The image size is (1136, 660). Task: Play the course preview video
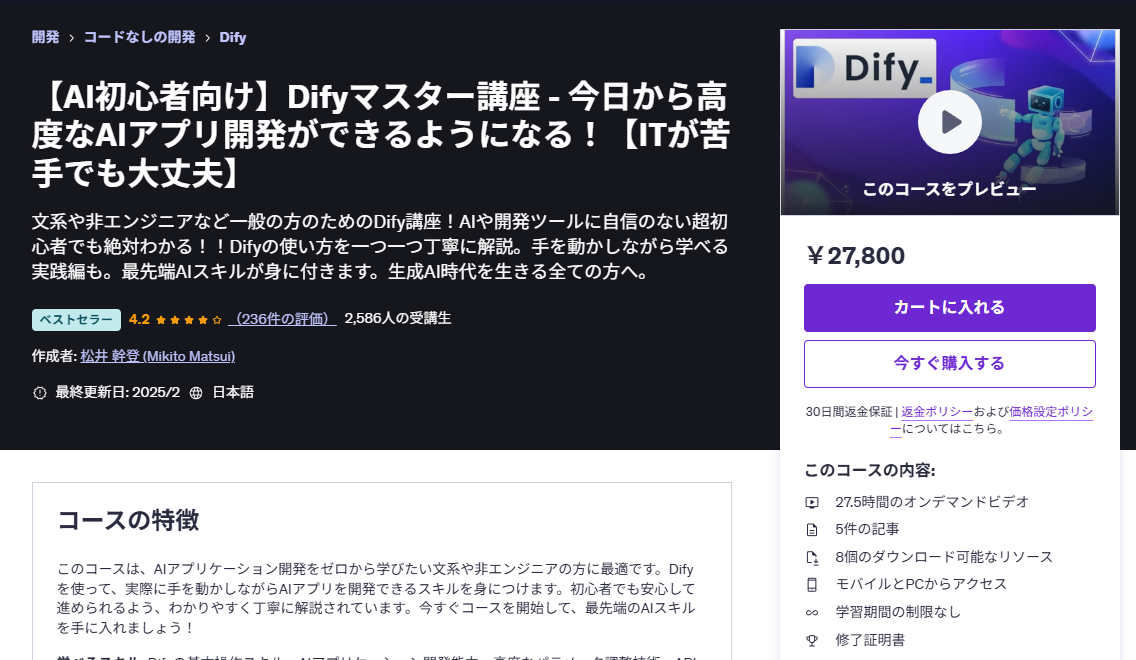click(950, 122)
